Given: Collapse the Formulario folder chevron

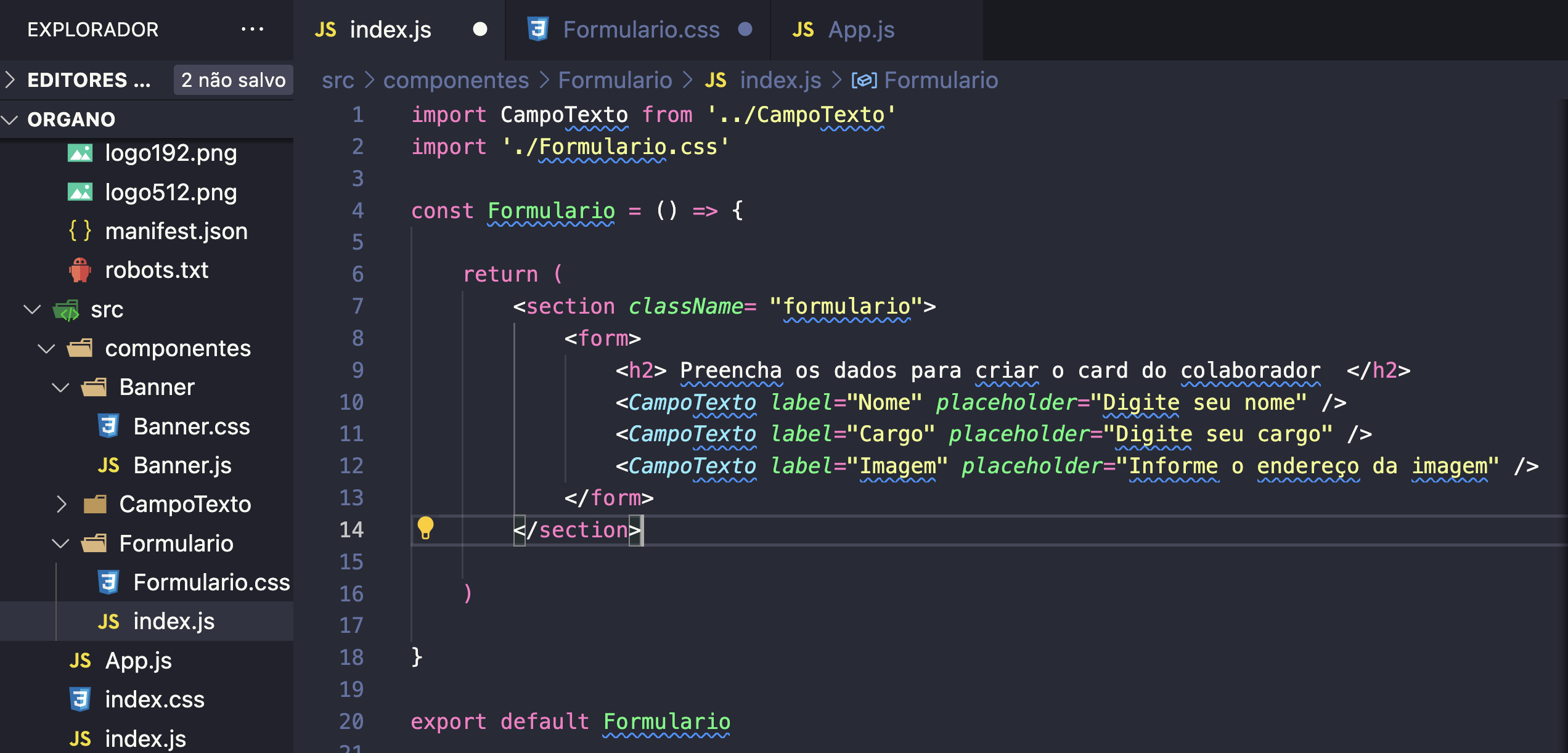Looking at the screenshot, I should tap(60, 543).
